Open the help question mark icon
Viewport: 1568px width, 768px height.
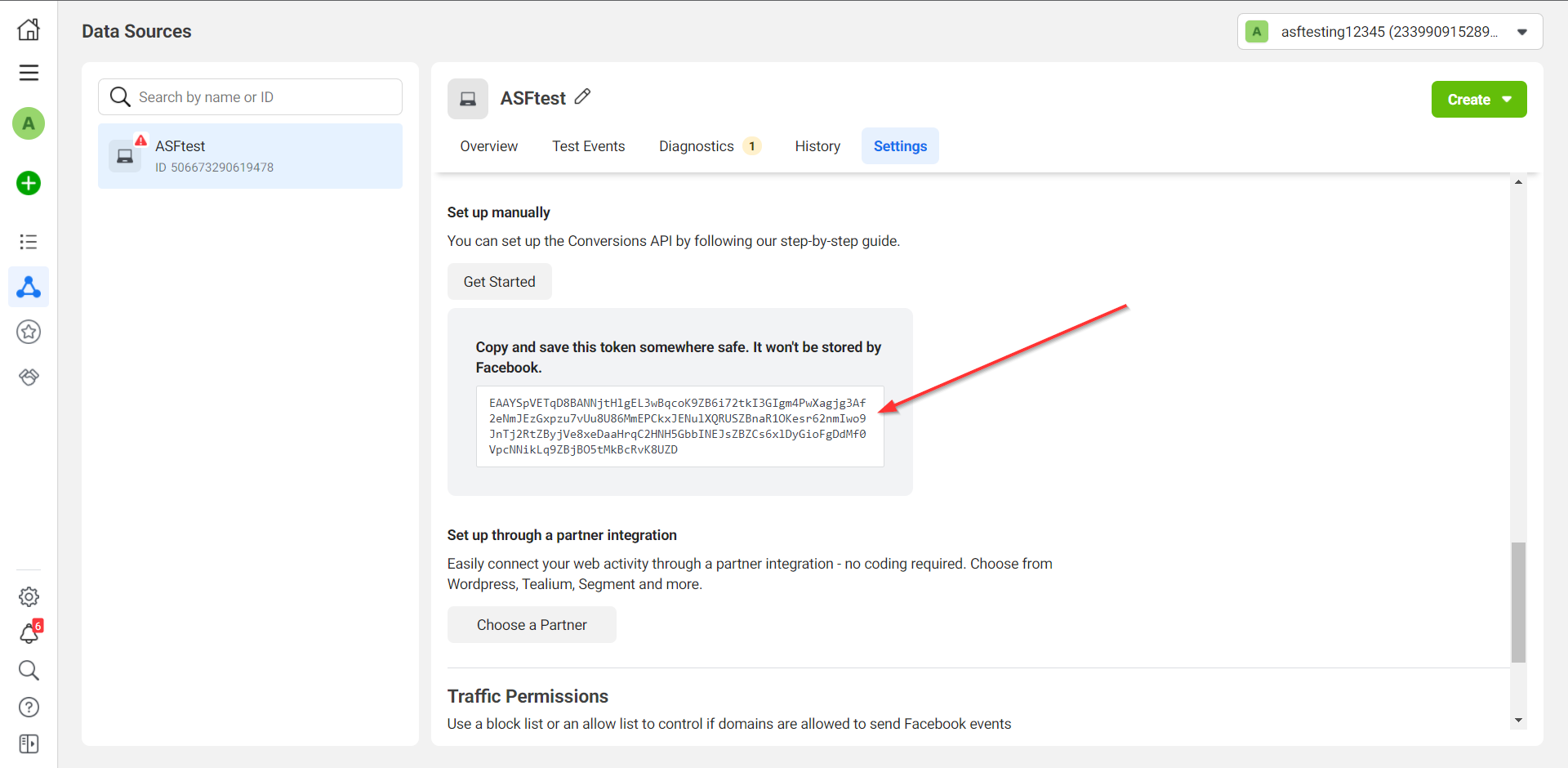click(29, 707)
